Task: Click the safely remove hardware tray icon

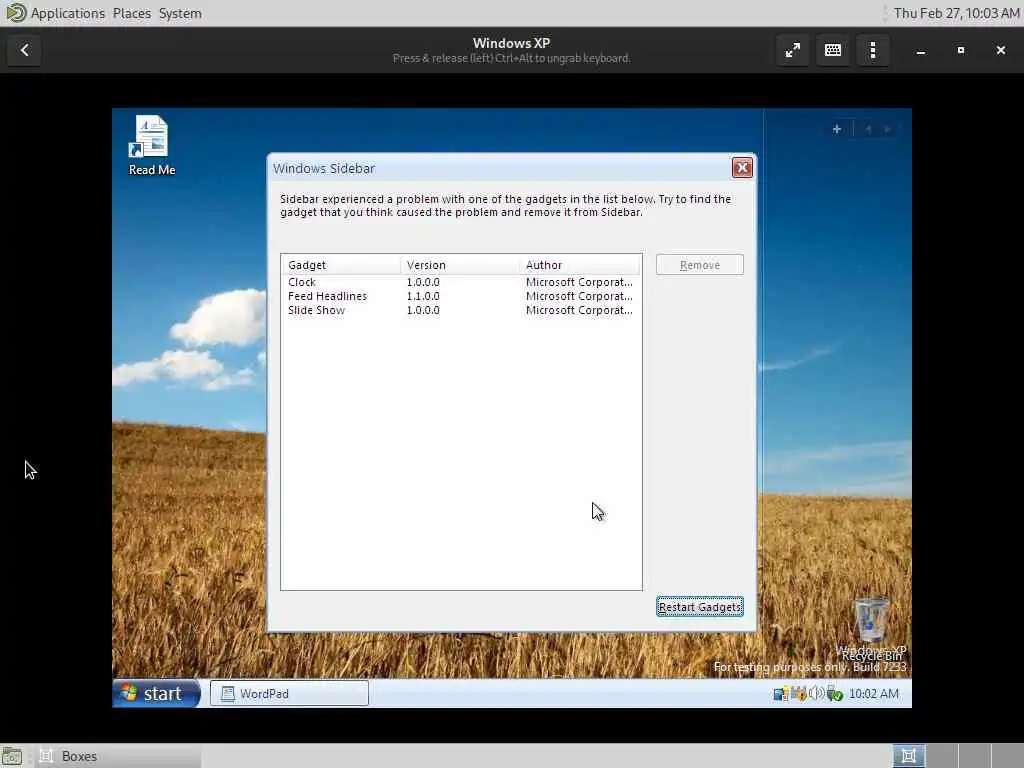Action: coord(834,694)
